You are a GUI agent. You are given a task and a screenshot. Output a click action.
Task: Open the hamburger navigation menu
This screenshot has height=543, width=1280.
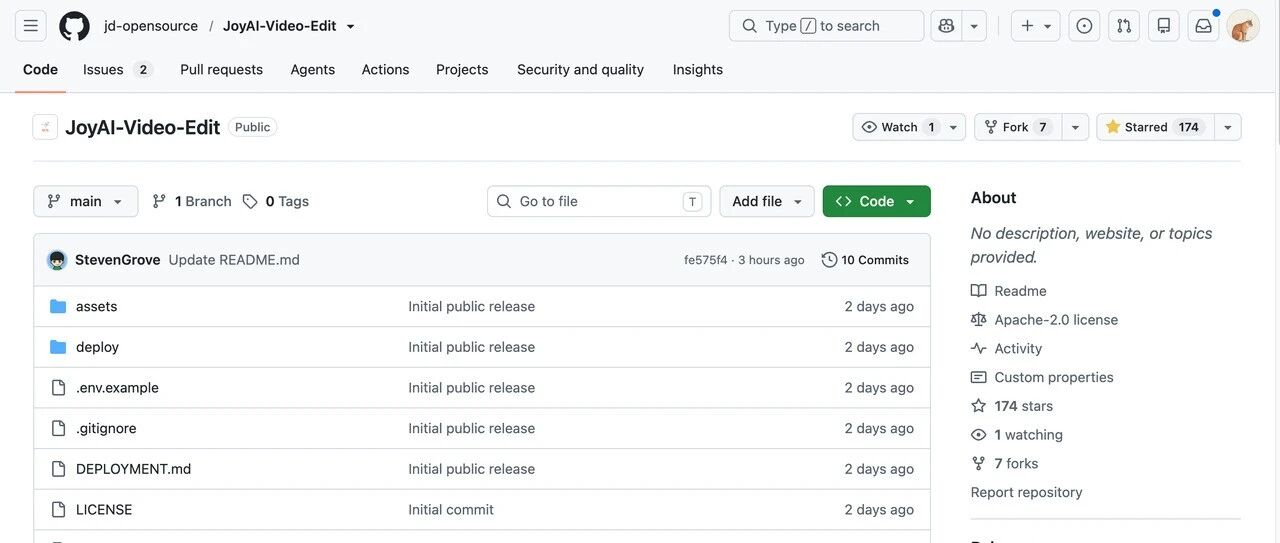pyautogui.click(x=31, y=26)
